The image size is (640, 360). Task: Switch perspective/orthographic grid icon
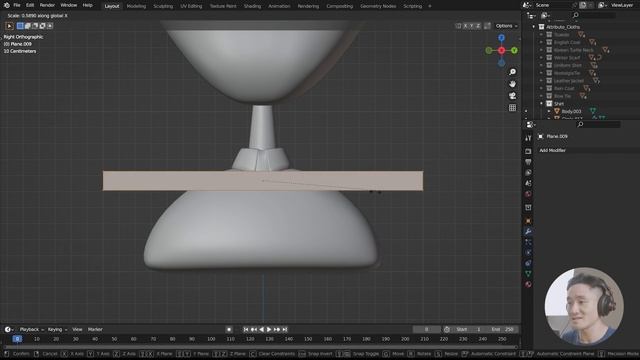pos(512,108)
